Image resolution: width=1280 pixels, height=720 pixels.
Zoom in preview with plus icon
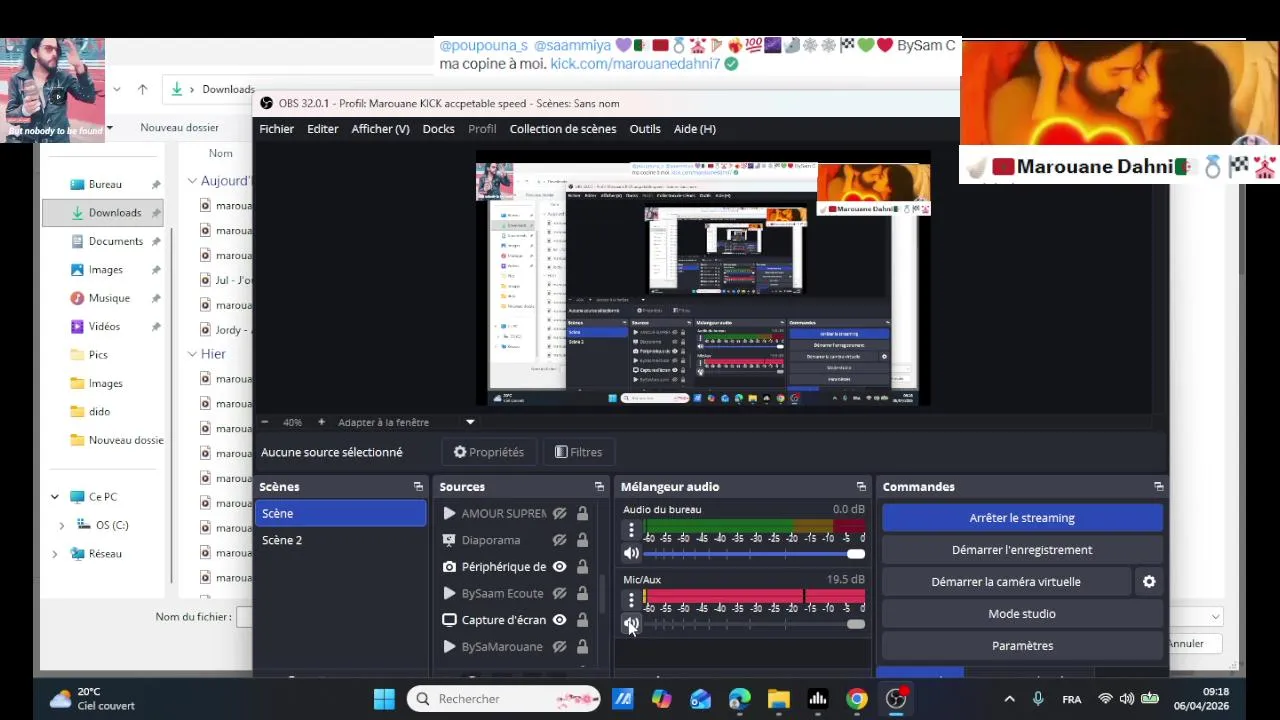point(321,422)
